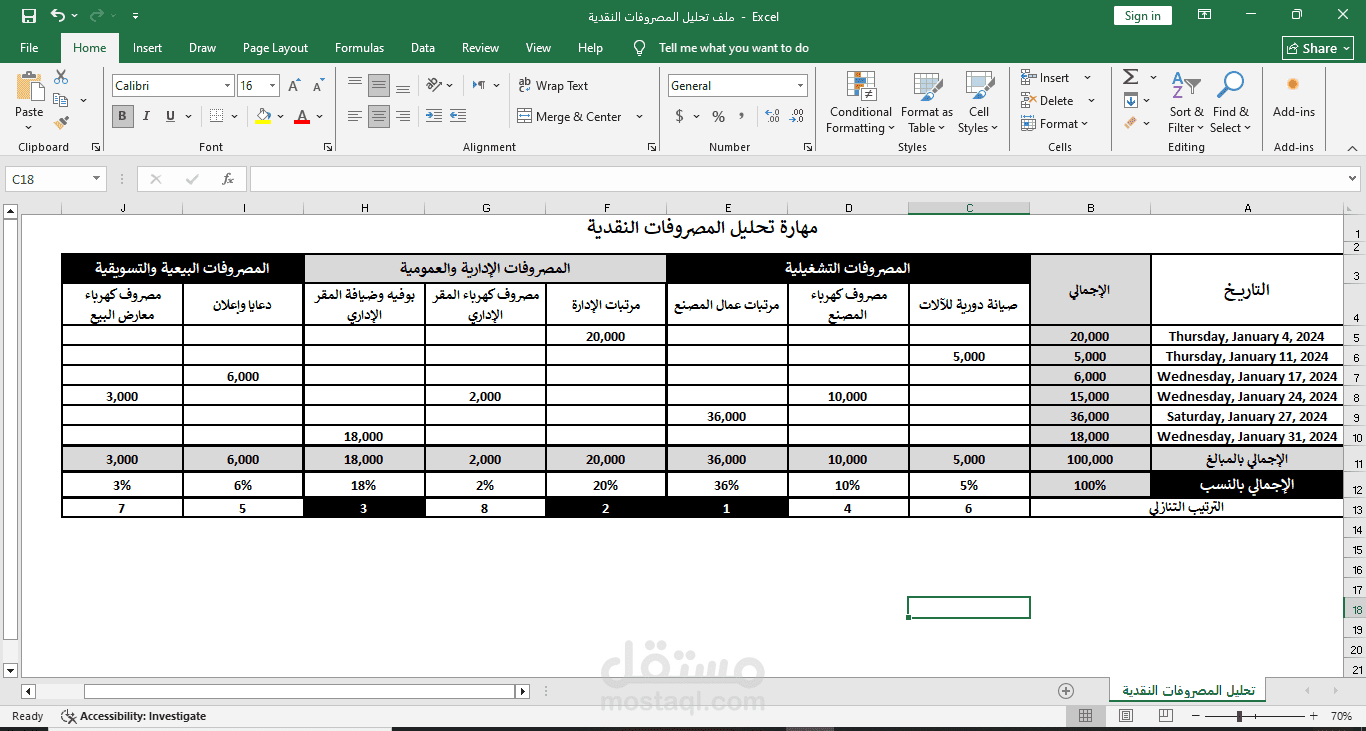Toggle Center horizontal alignment

[x=379, y=117]
